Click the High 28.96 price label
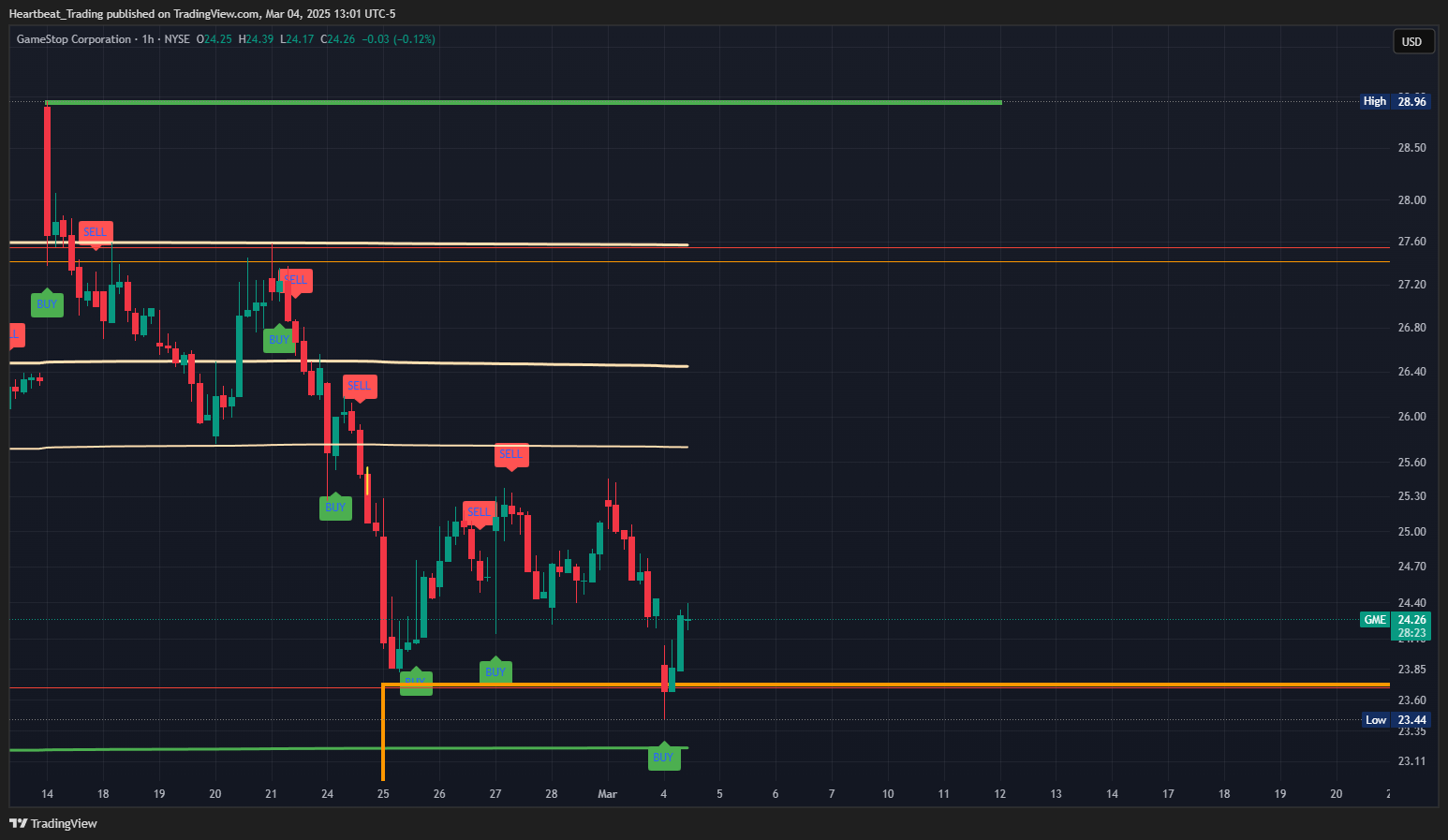The image size is (1448, 840). pyautogui.click(x=1395, y=101)
